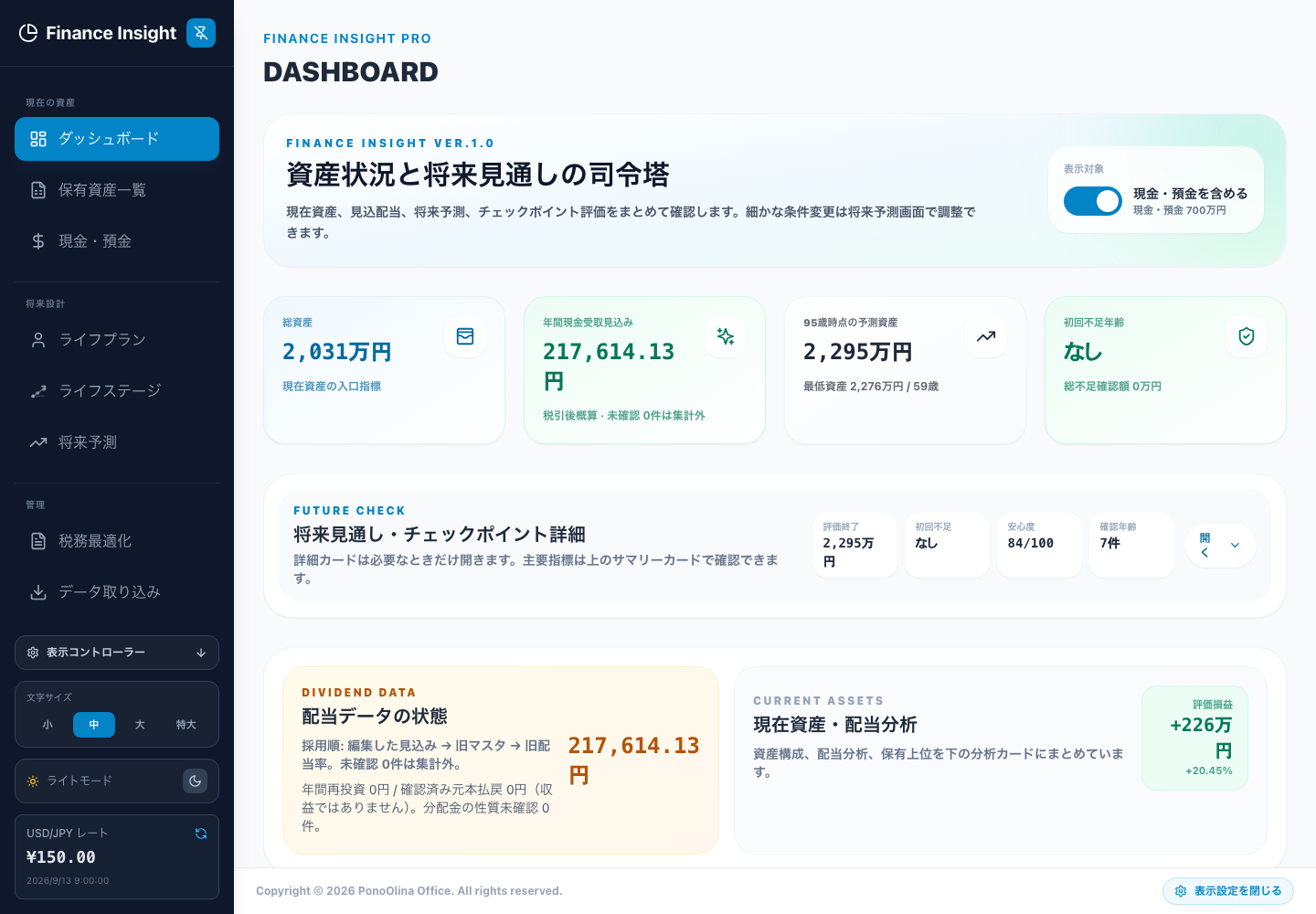
Task: Open ライフステージ page
Action: [117, 391]
